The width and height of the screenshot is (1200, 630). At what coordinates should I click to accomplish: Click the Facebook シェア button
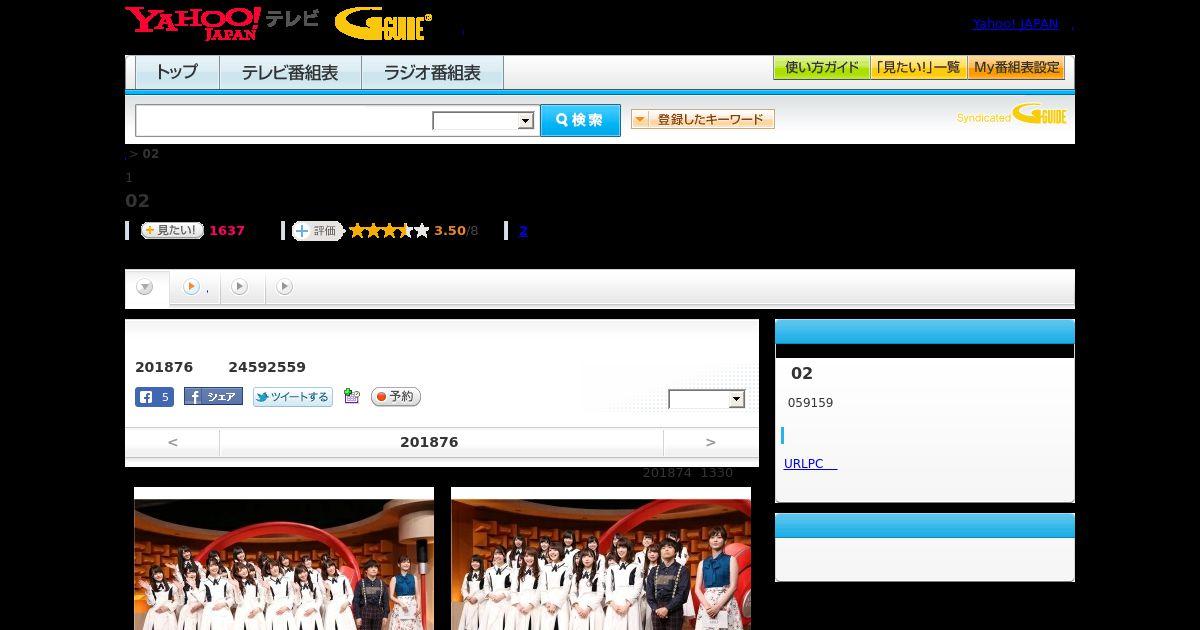[213, 397]
